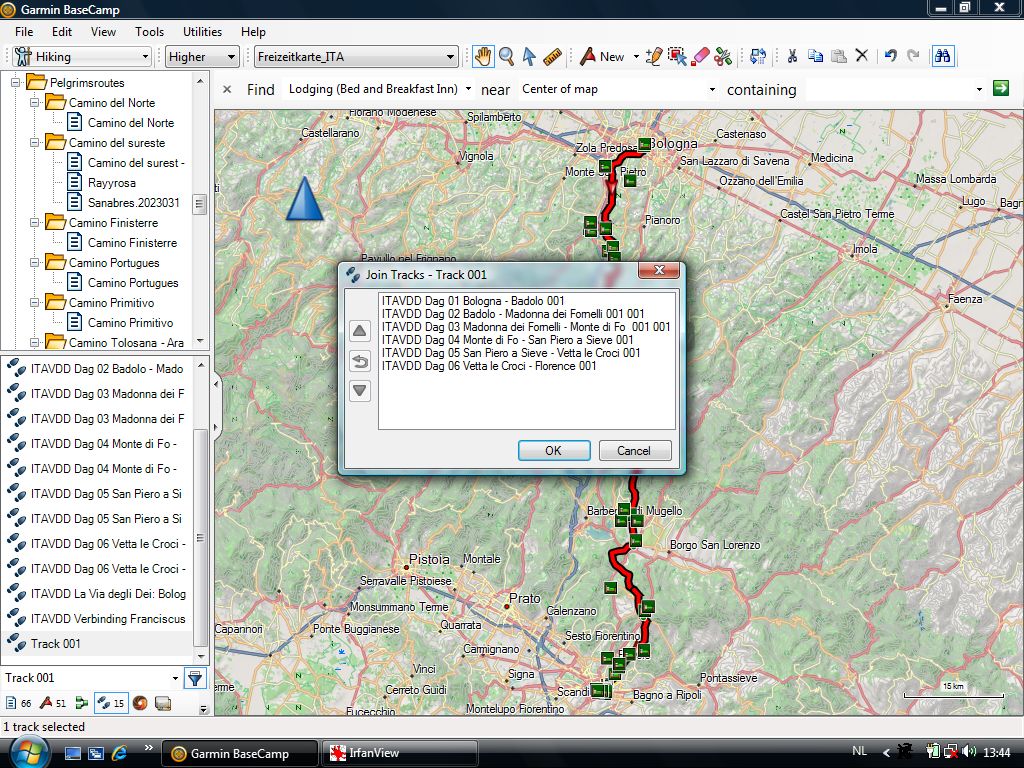Viewport: 1024px width, 768px height.
Task: Choose the Erase tool in toolbar
Action: click(x=701, y=57)
